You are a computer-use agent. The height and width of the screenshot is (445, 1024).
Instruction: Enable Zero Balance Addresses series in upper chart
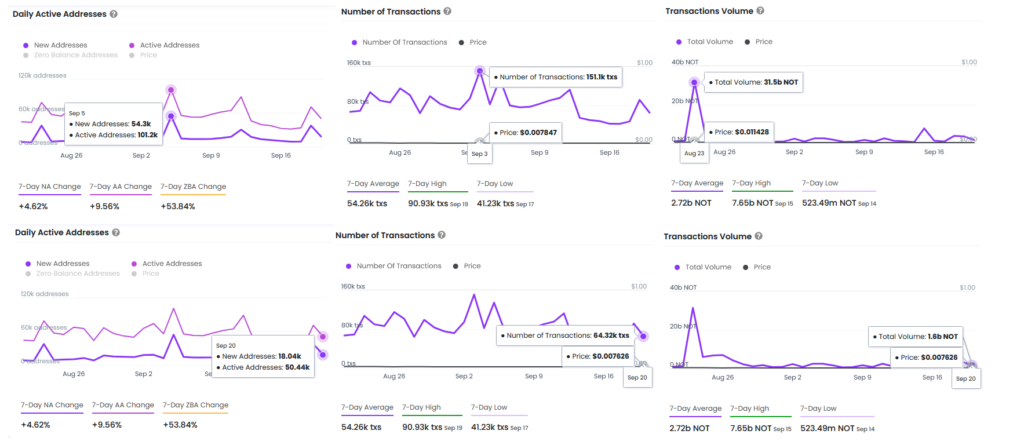(x=70, y=55)
